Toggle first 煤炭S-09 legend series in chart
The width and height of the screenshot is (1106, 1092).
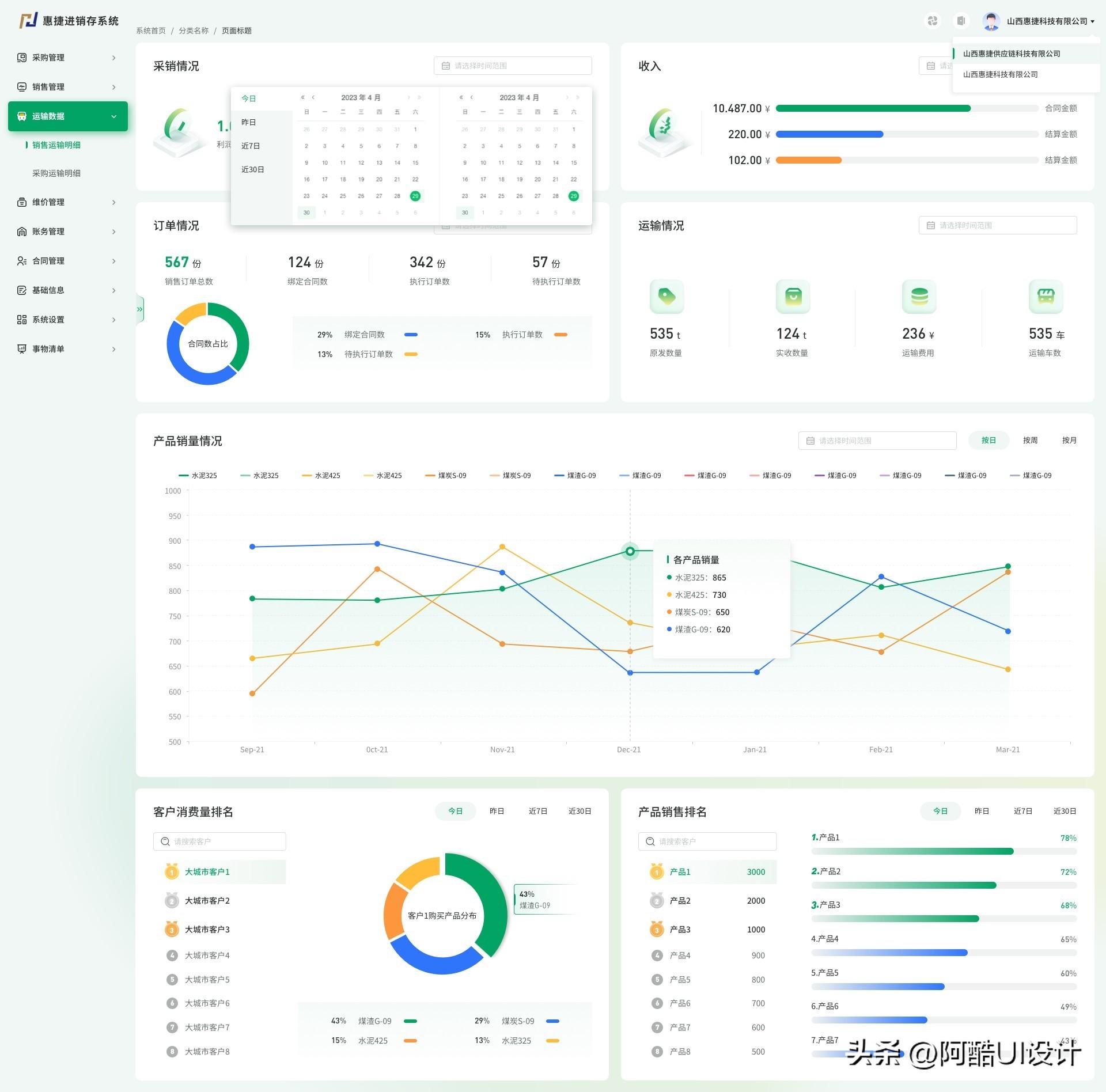(x=445, y=476)
